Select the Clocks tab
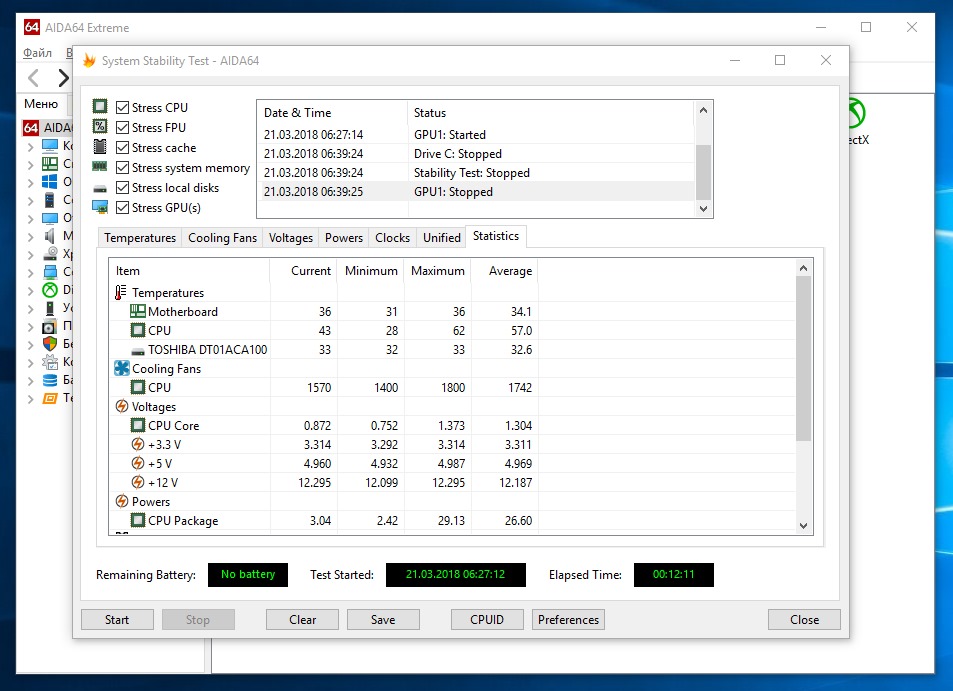953x691 pixels. pos(393,238)
